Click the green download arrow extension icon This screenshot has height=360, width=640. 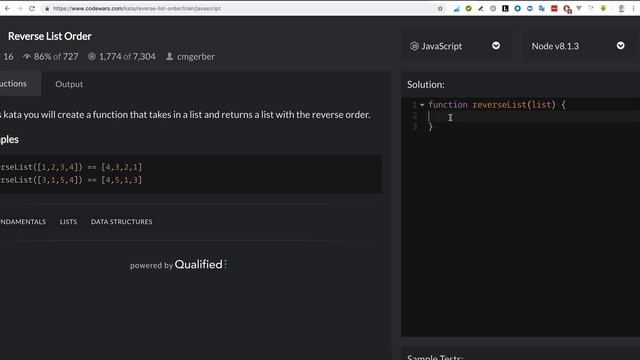point(603,9)
